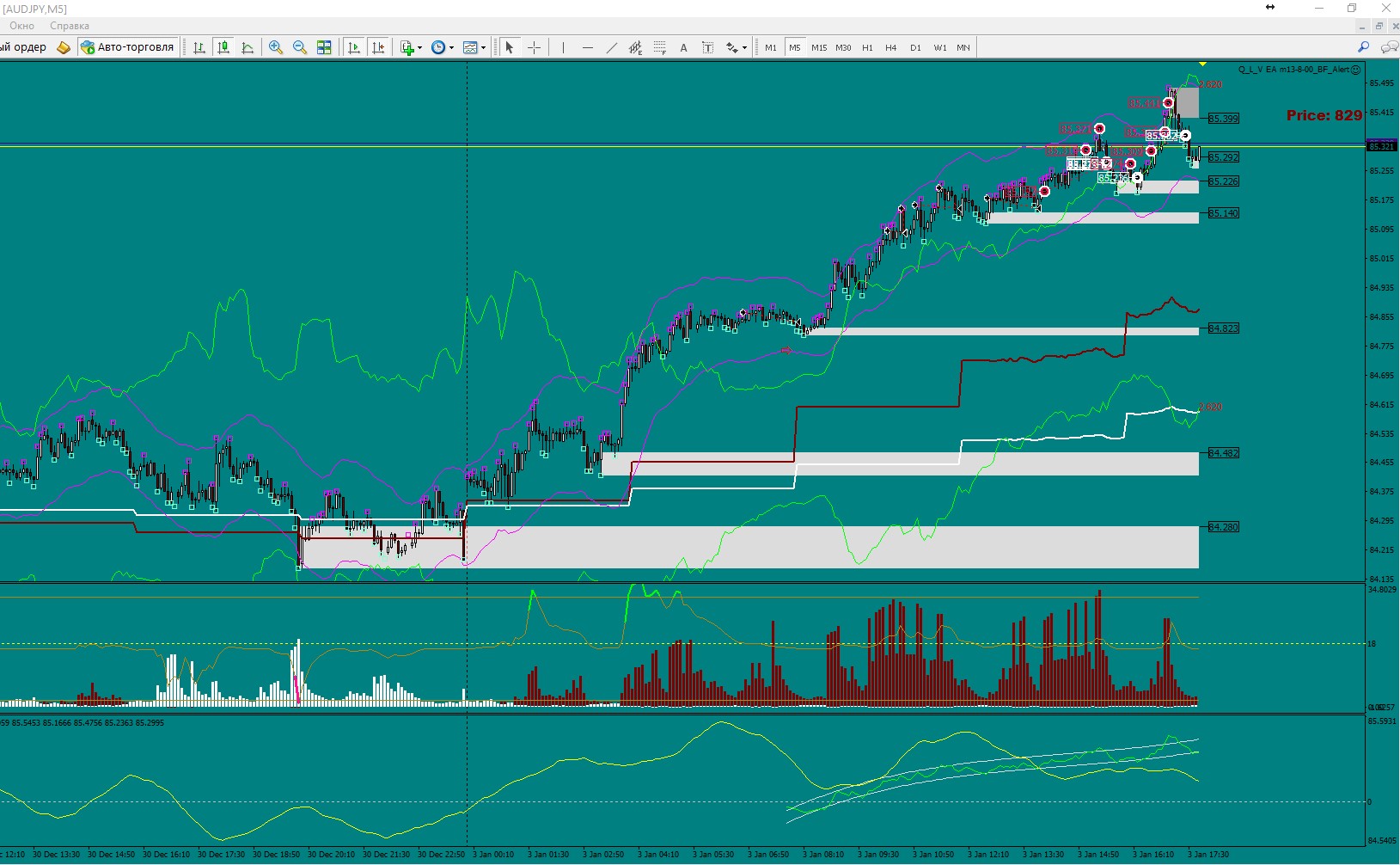The image size is (1400, 865).
Task: Switch timeframe to D1
Action: pos(915,47)
